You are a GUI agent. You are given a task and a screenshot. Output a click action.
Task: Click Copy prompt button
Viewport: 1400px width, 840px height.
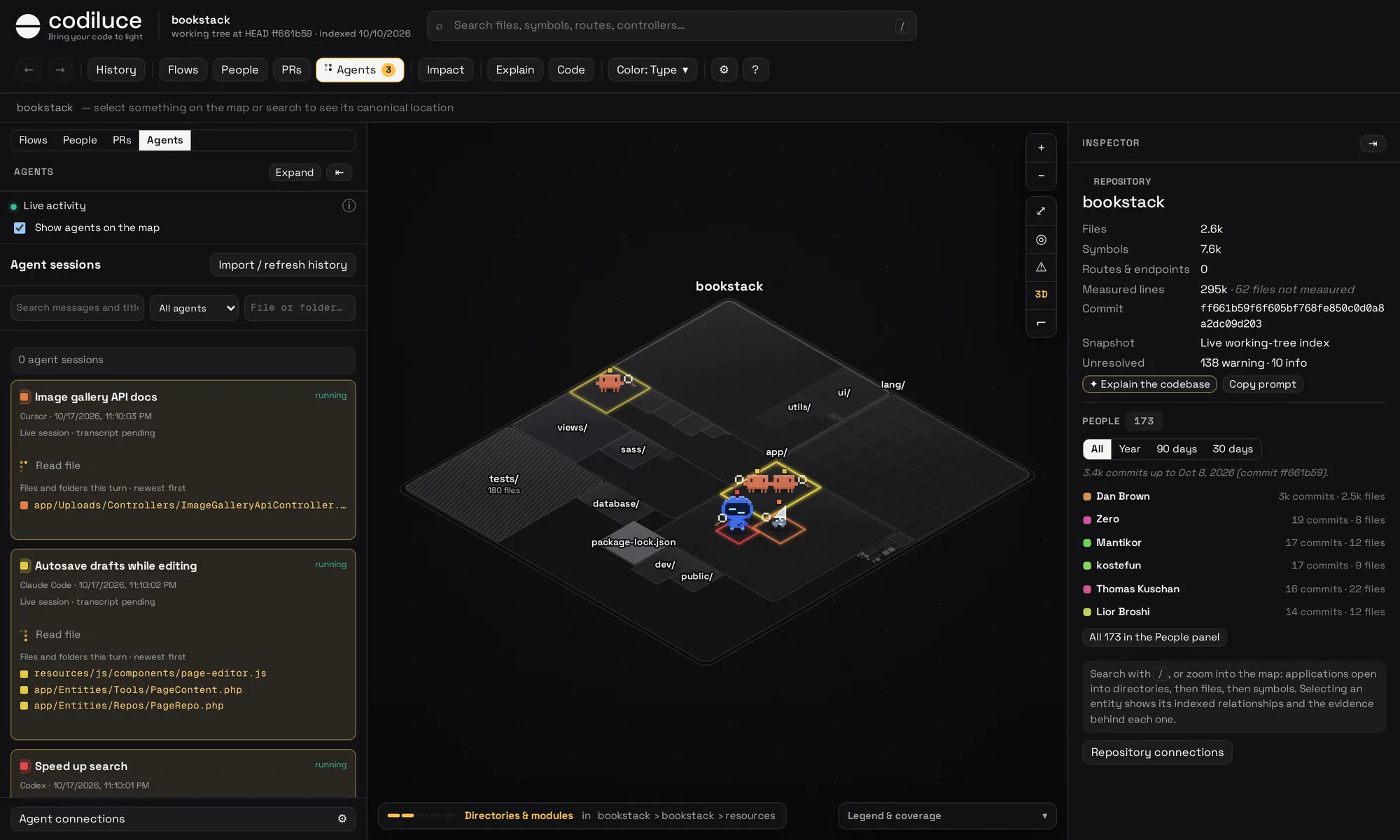coord(1262,384)
